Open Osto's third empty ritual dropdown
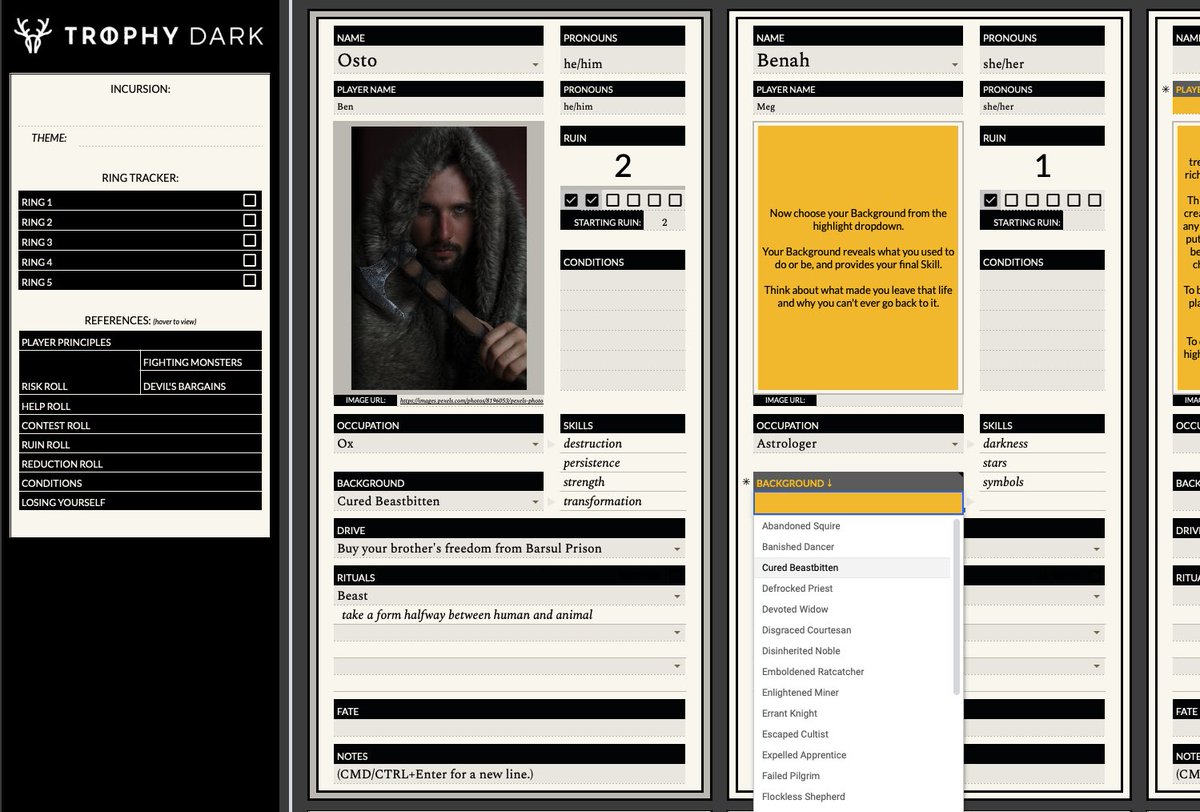Screen dimensions: 1200x812 point(677,666)
